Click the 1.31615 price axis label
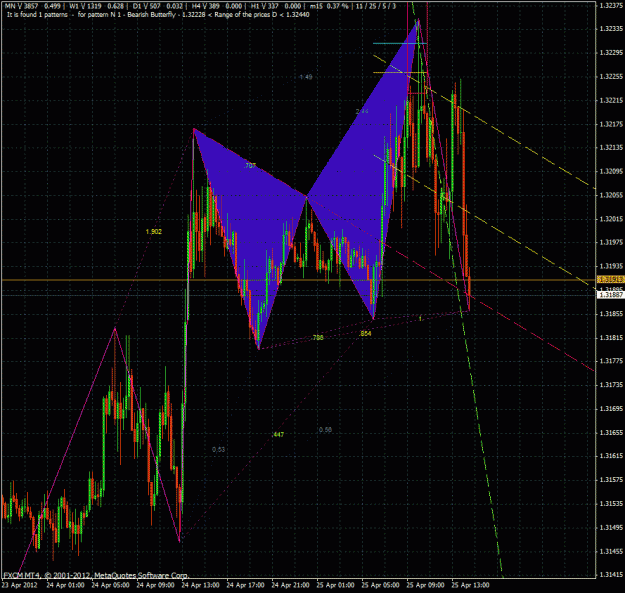This screenshot has width=625, height=593. [611, 456]
